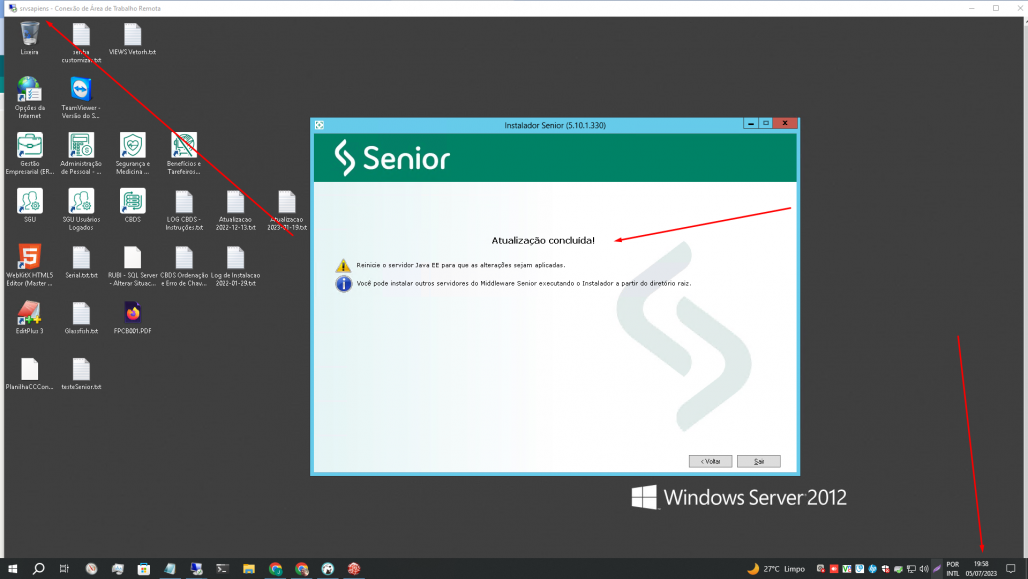Click the 'Você pode instalar outros servidores' message

(x=523, y=283)
